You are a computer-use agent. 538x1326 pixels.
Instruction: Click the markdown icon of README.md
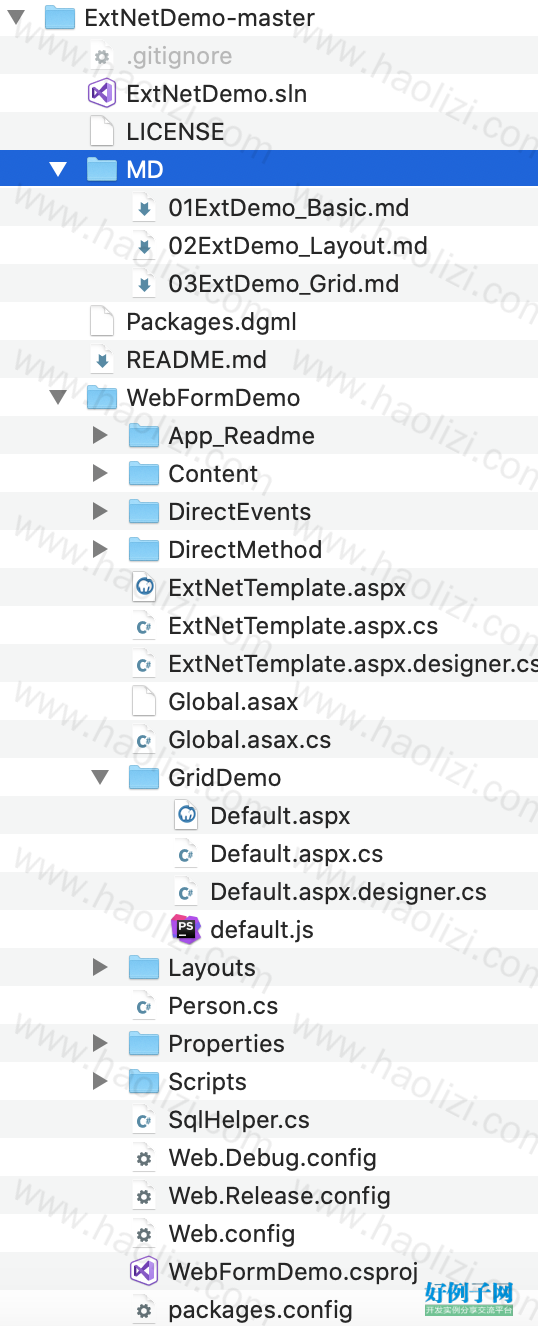(x=102, y=360)
